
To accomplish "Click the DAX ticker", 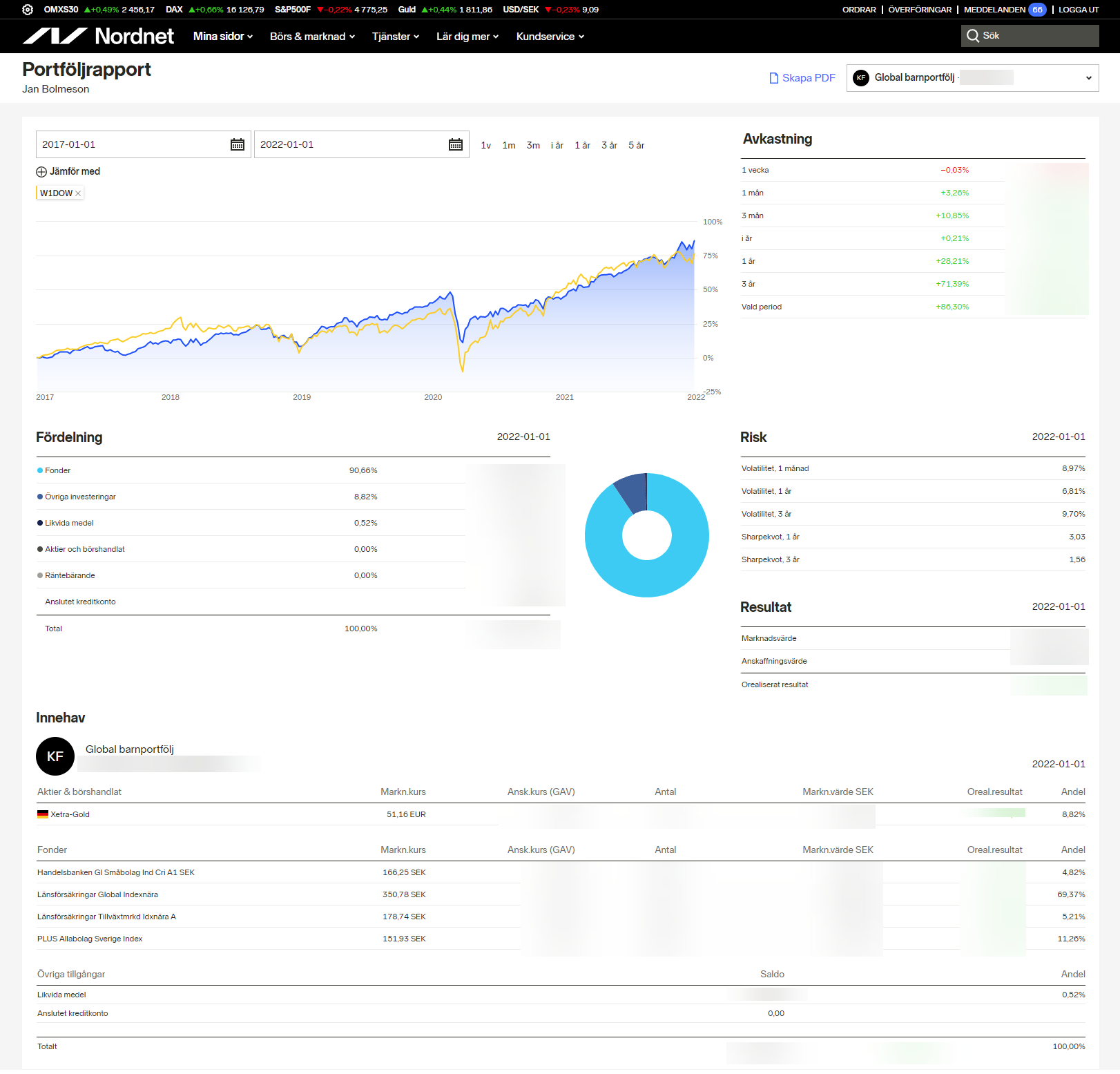I will (x=215, y=10).
